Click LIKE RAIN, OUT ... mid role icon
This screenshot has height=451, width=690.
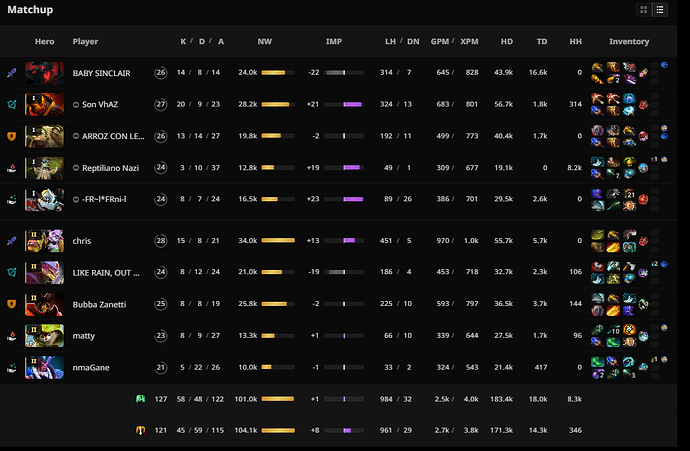(12, 272)
